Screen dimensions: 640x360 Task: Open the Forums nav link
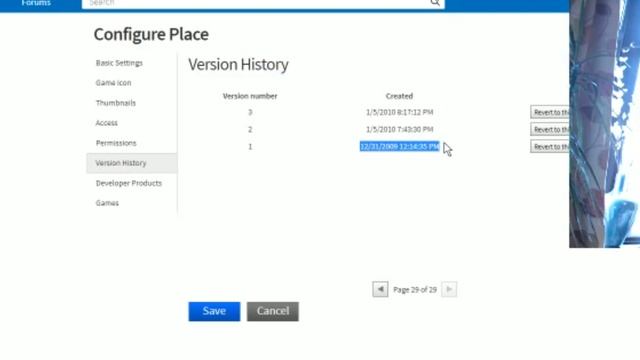pos(36,3)
